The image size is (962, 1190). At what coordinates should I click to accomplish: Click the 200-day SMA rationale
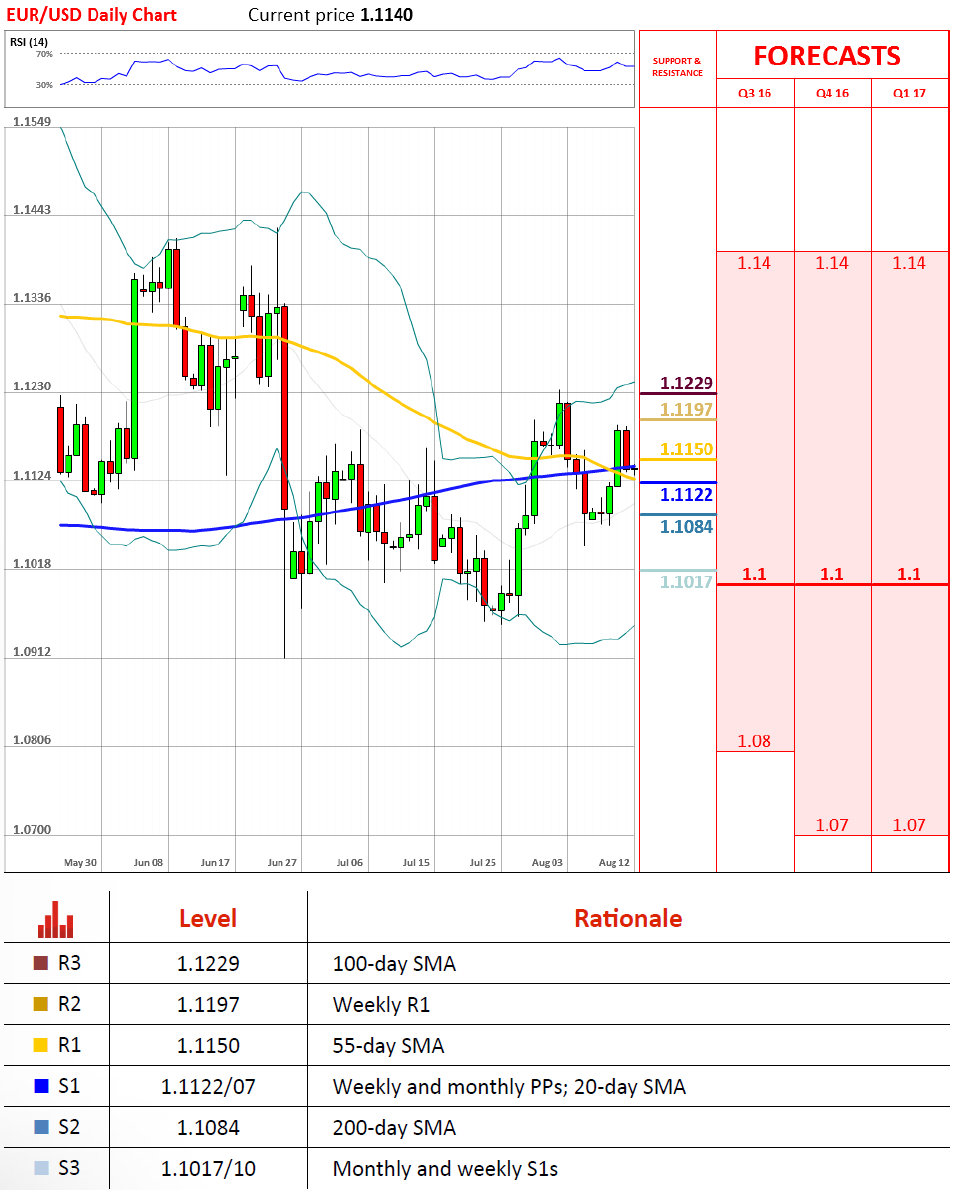click(x=395, y=1128)
